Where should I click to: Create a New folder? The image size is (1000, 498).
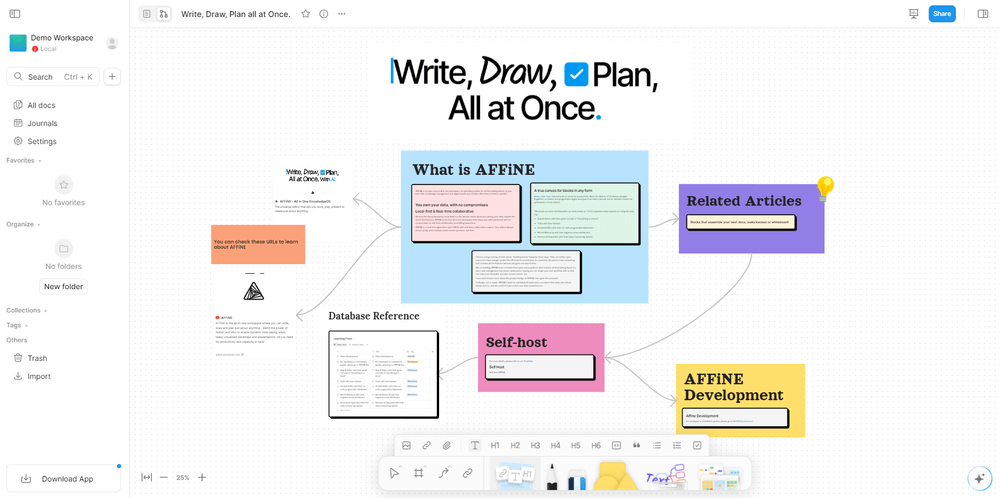click(x=63, y=286)
